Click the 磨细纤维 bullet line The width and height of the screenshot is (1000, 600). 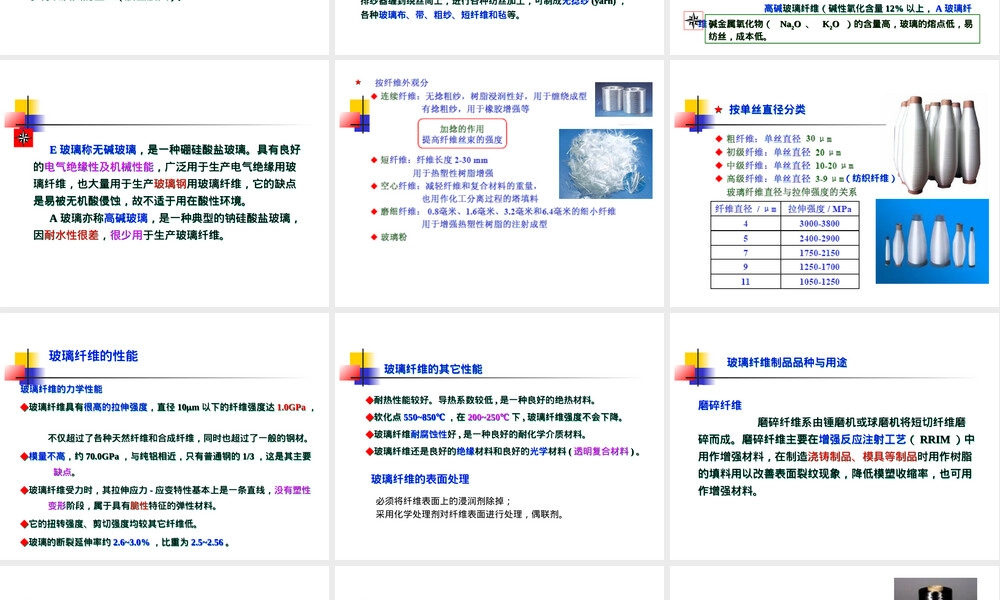coord(494,211)
